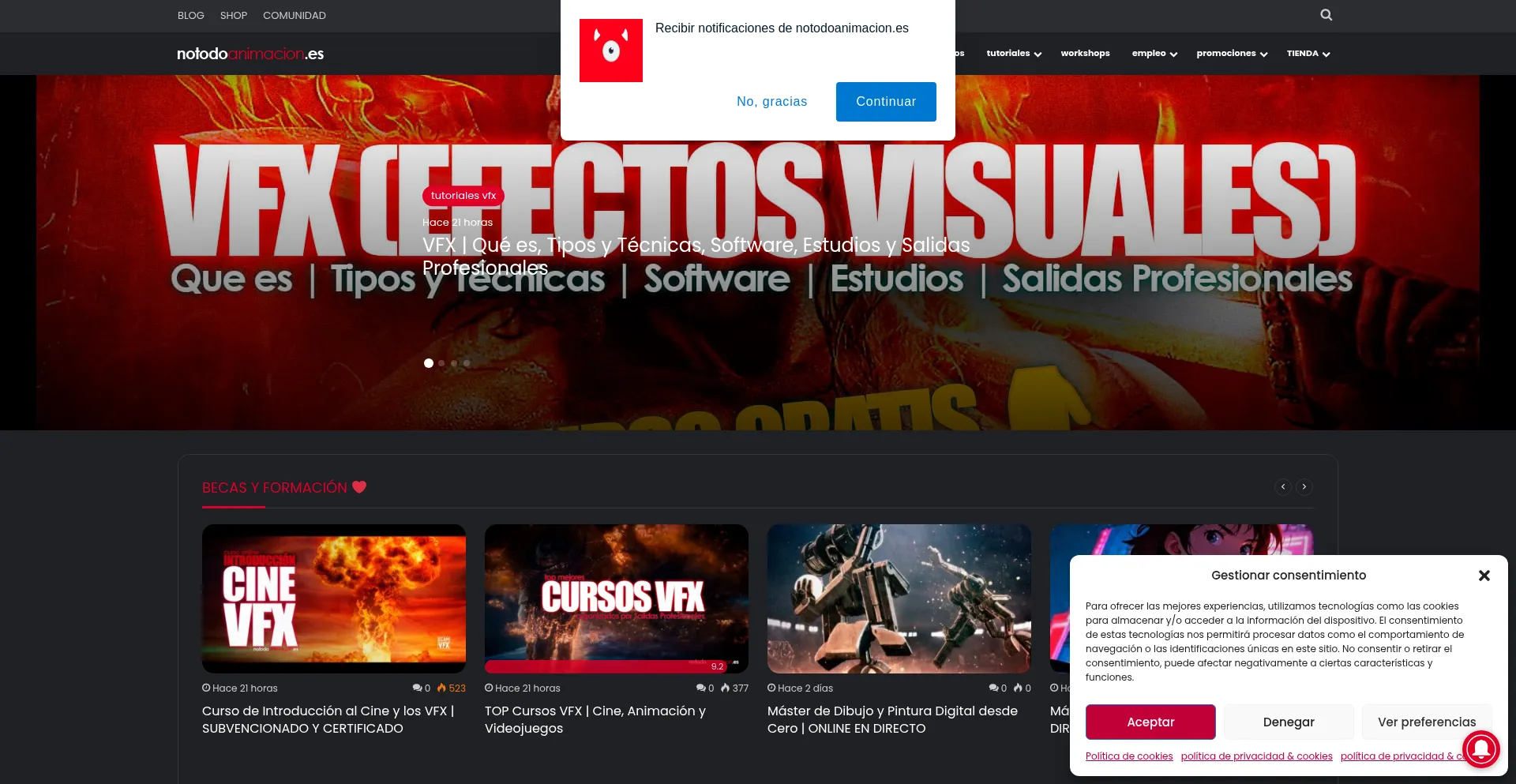Click comment icon on Máster de Dibujo card

click(993, 688)
